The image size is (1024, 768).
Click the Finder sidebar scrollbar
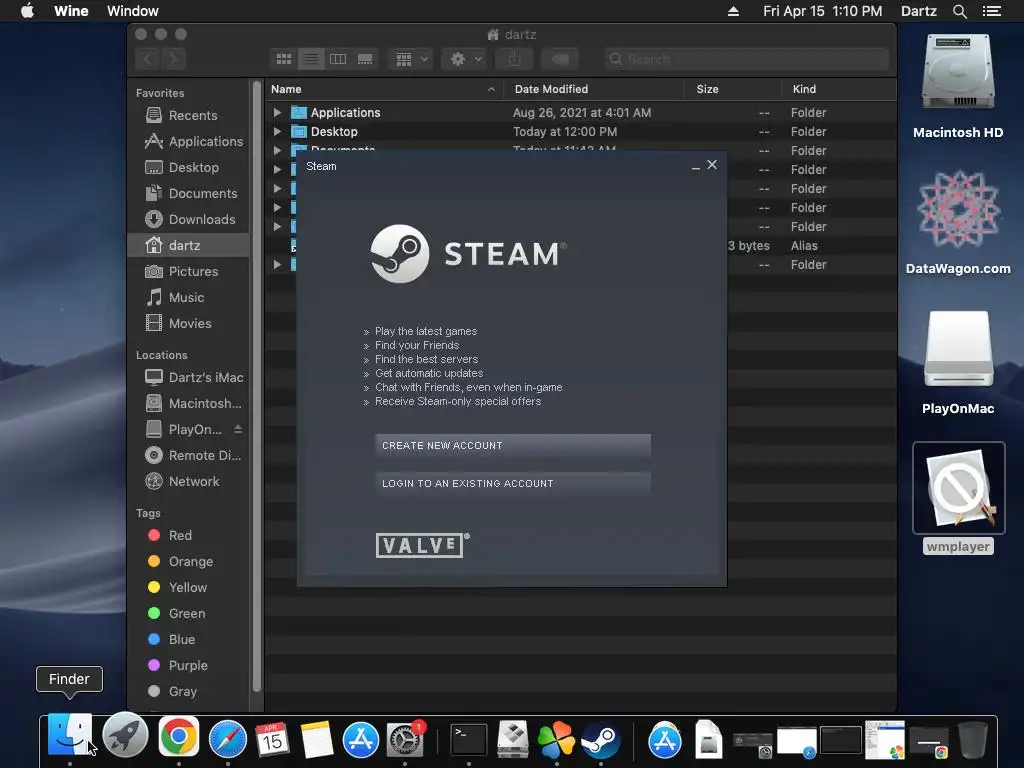pyautogui.click(x=257, y=385)
